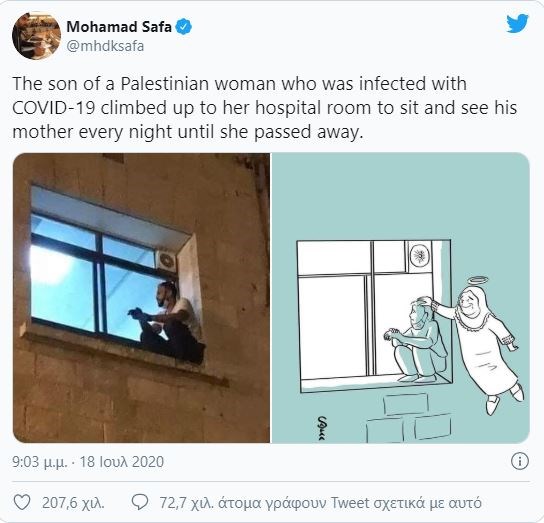Click the man sitting on the photo's ledge
Screen dimensions: 544x523
click(168, 323)
